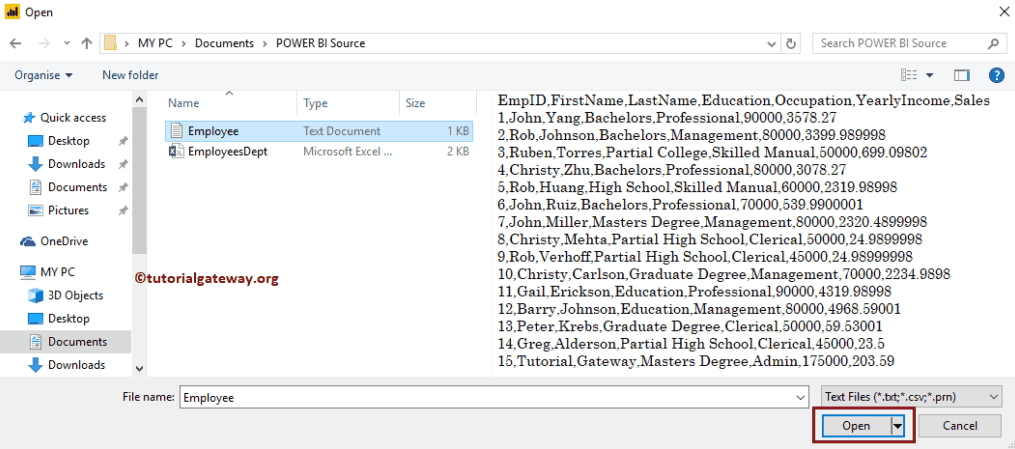Toggle the preview pane icon
The image size is (1015, 449).
pyautogui.click(x=962, y=75)
